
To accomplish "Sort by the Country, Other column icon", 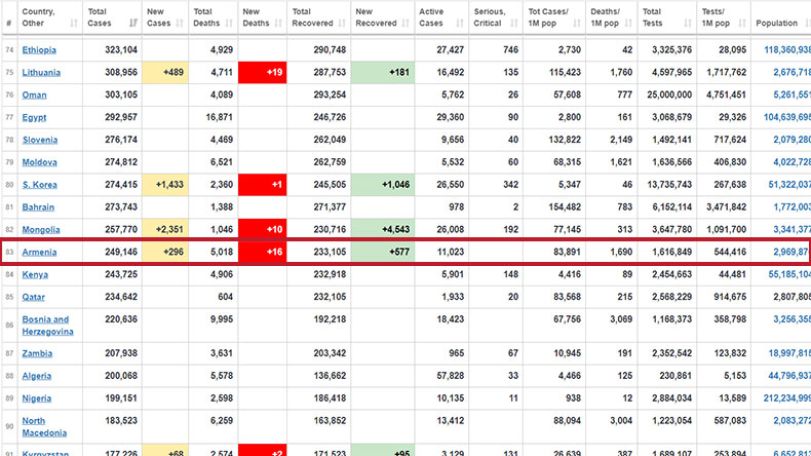I will coord(73,23).
